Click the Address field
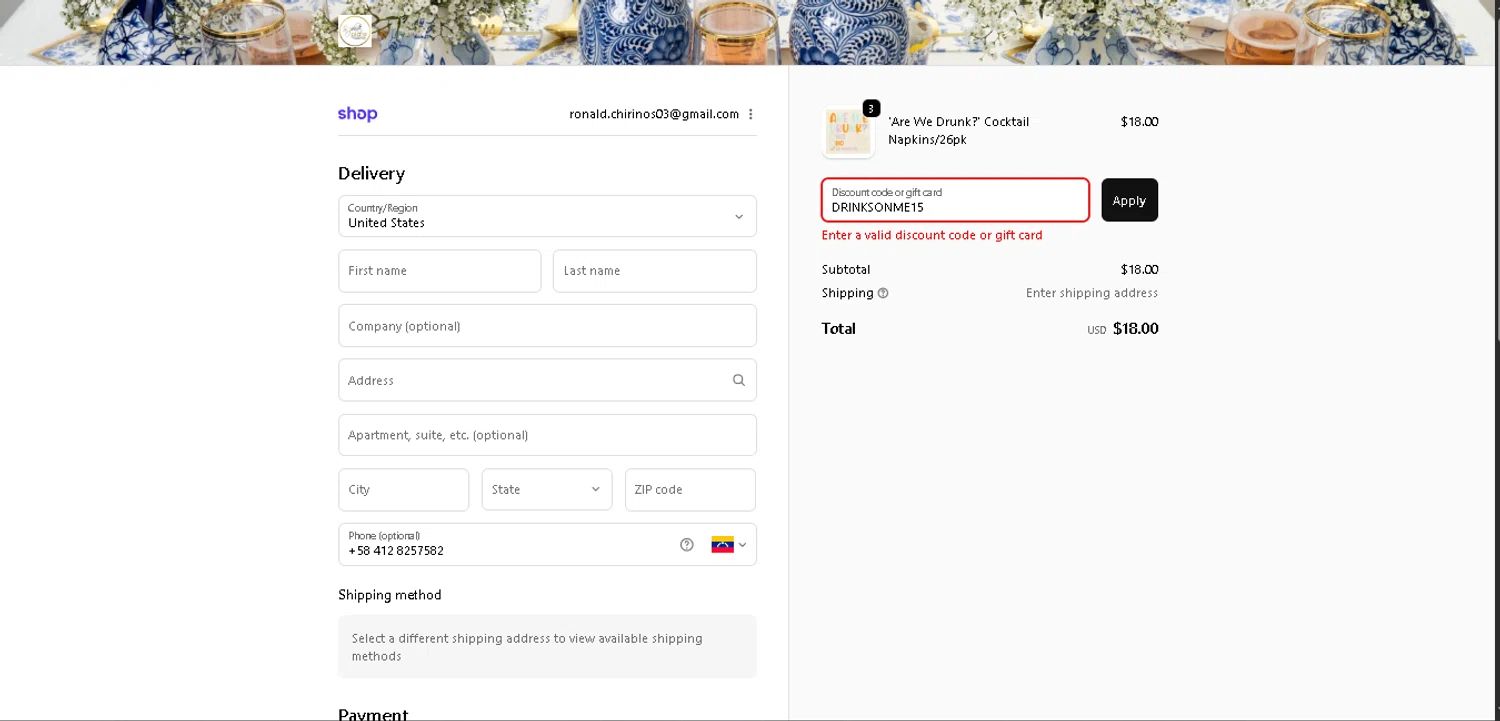1500x721 pixels. [547, 380]
